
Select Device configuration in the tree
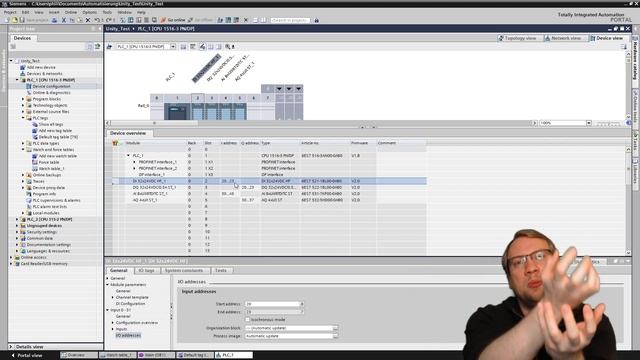[51, 87]
